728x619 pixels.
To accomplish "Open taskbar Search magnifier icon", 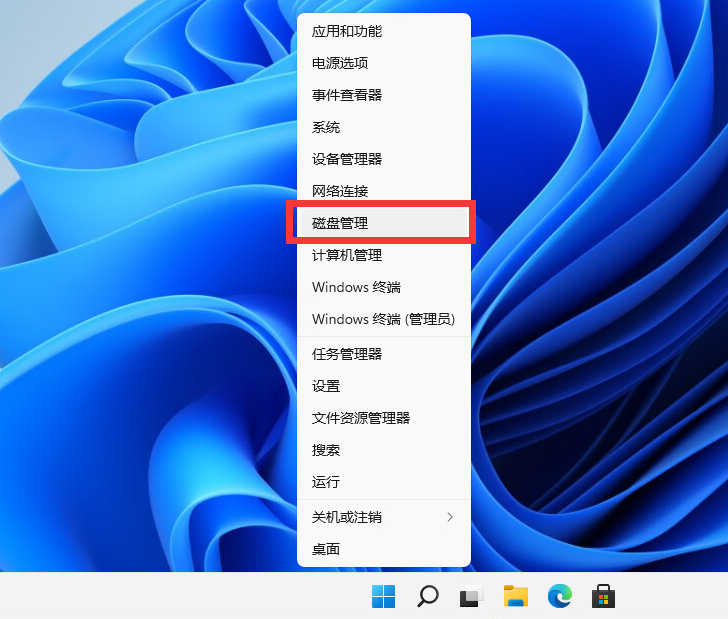I will [427, 597].
